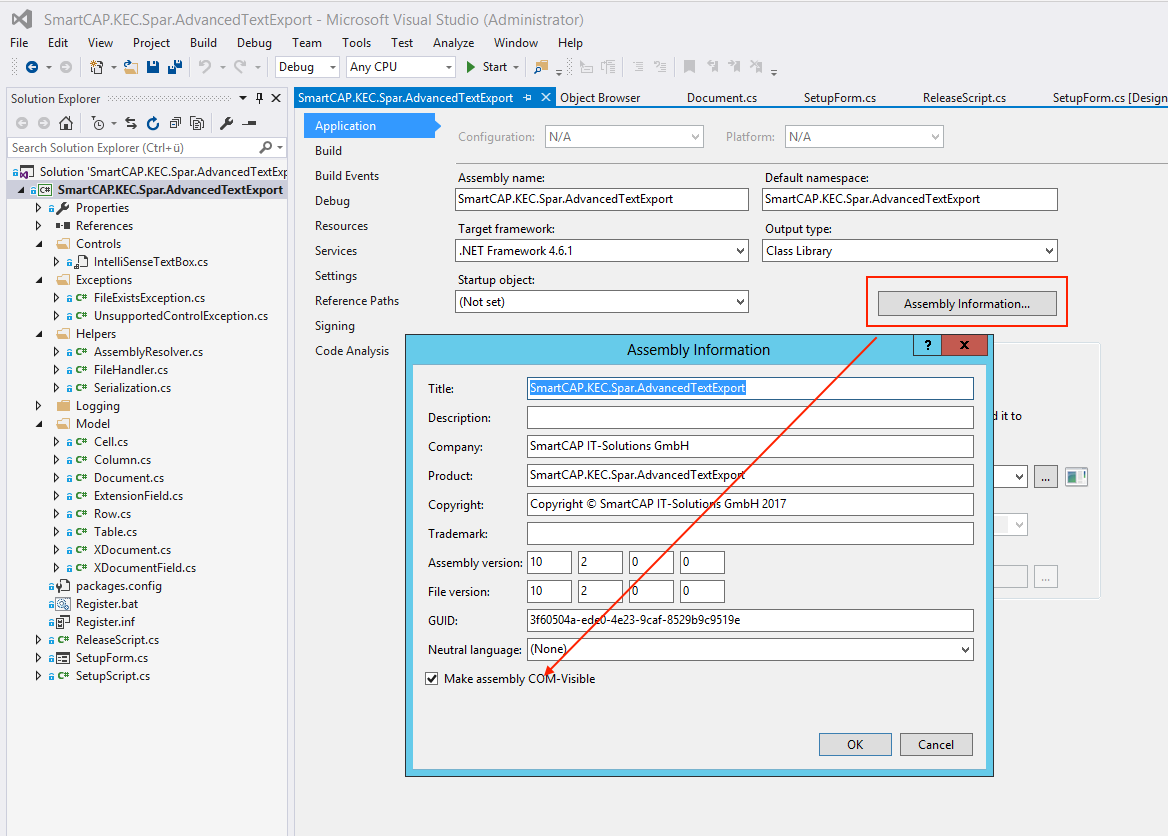Click the New Project toolbar icon

tap(96, 67)
